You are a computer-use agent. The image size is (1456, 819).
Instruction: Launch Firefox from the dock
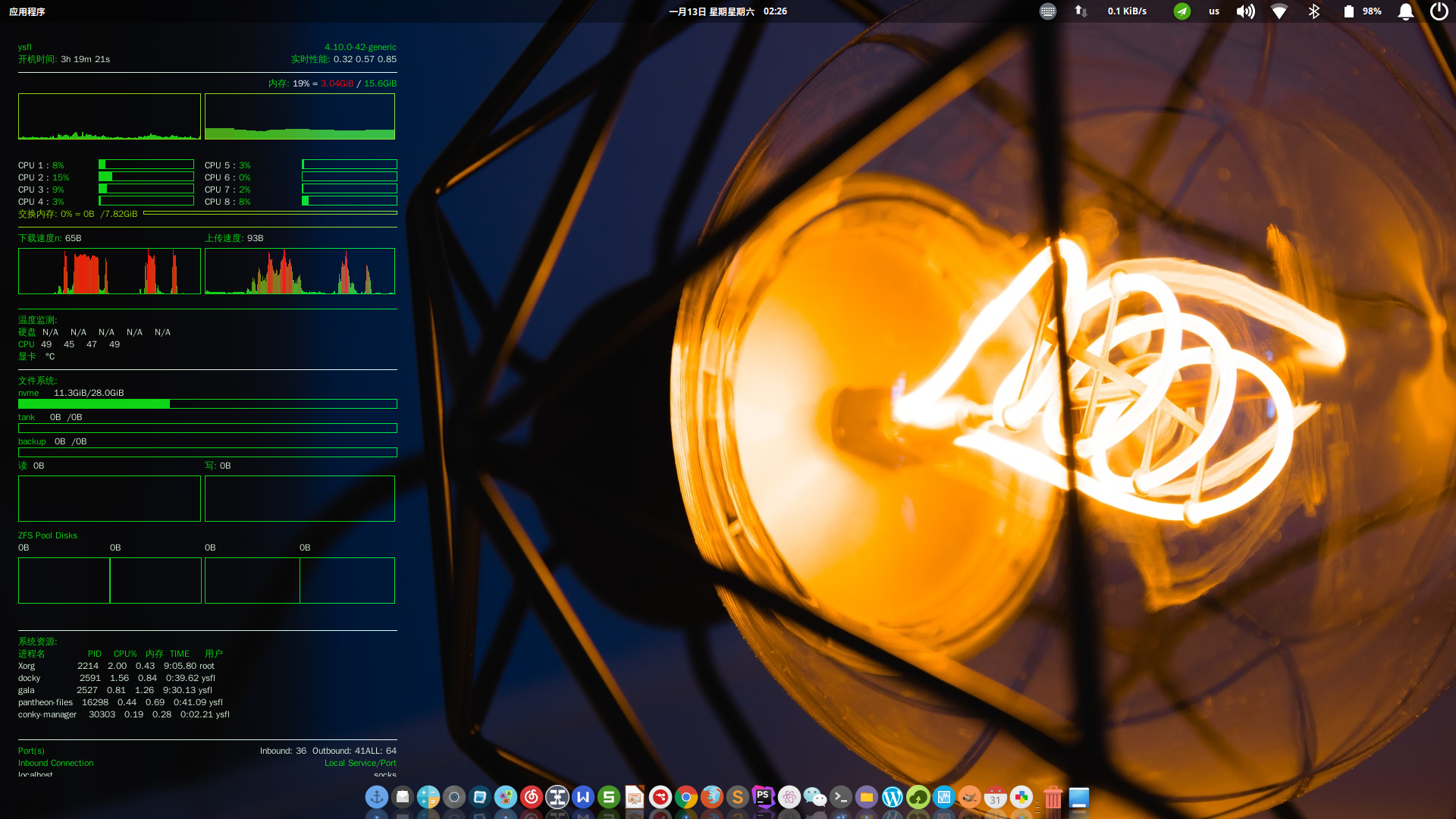coord(711,797)
